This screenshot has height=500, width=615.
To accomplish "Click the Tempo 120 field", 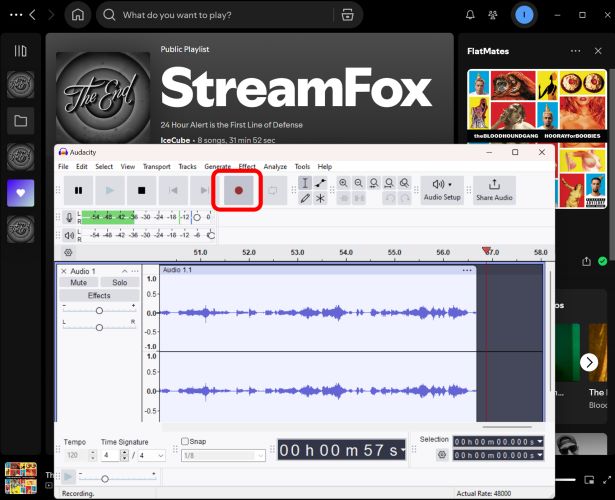I will click(76, 455).
